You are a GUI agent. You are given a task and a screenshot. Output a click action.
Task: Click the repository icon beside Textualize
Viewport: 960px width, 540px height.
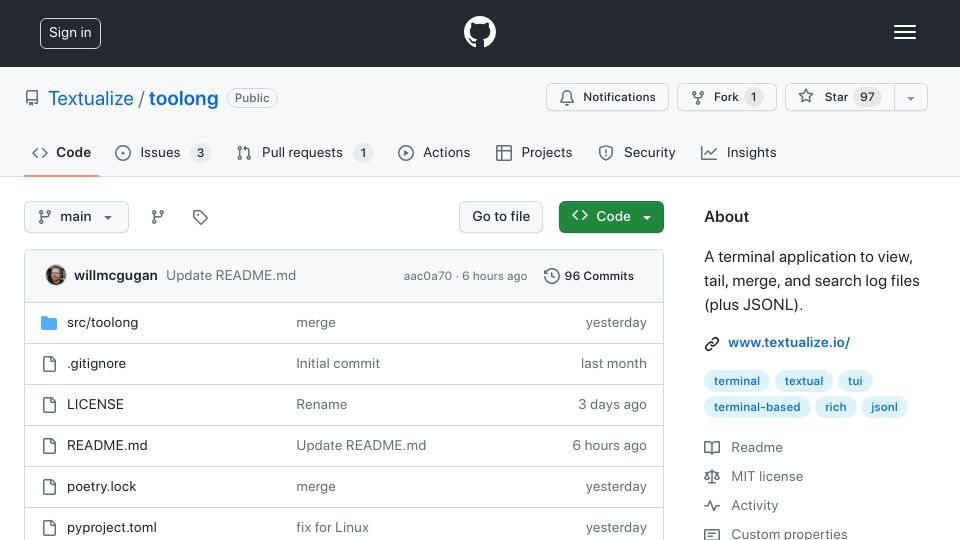pyautogui.click(x=32, y=98)
